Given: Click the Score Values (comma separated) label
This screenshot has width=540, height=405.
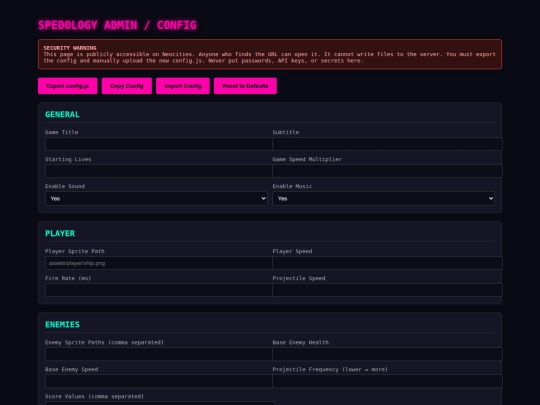Looking at the screenshot, I should (x=94, y=396).
